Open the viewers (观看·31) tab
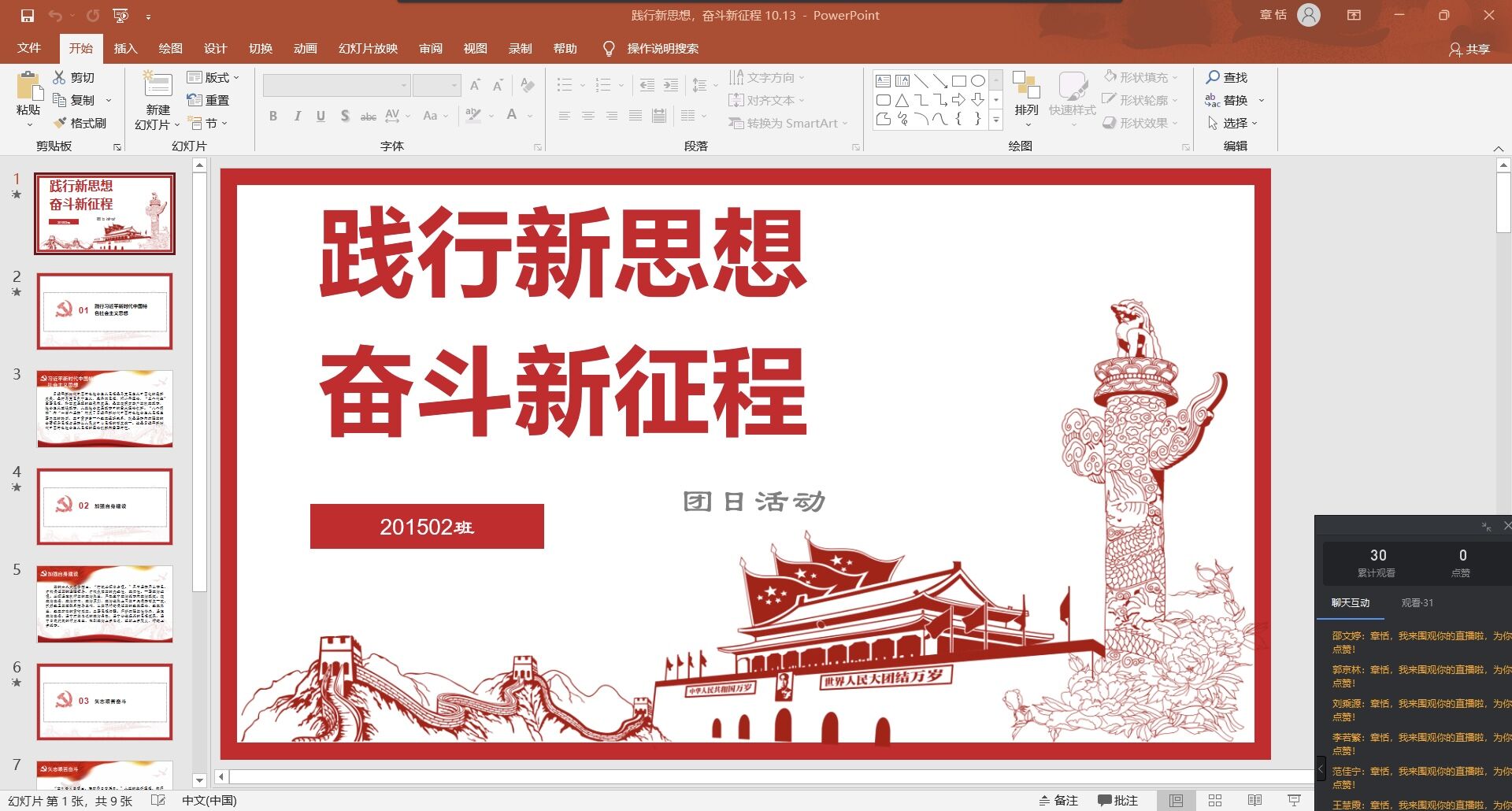1512x811 pixels. [1417, 603]
